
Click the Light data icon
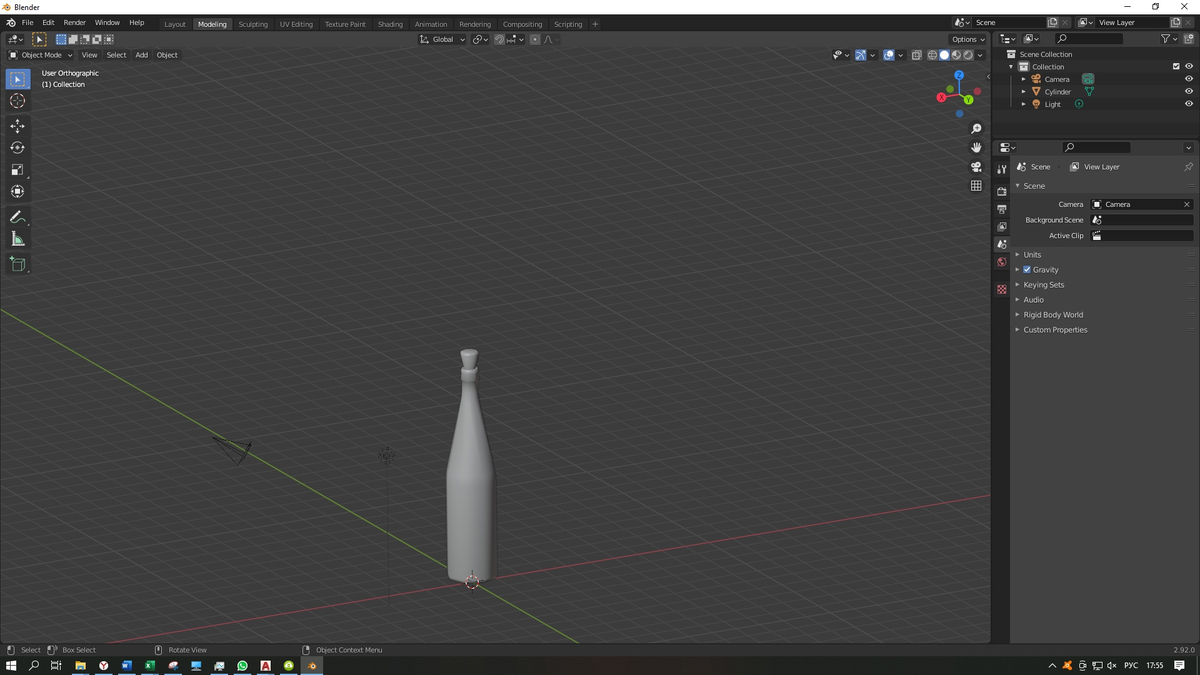[x=1079, y=104]
